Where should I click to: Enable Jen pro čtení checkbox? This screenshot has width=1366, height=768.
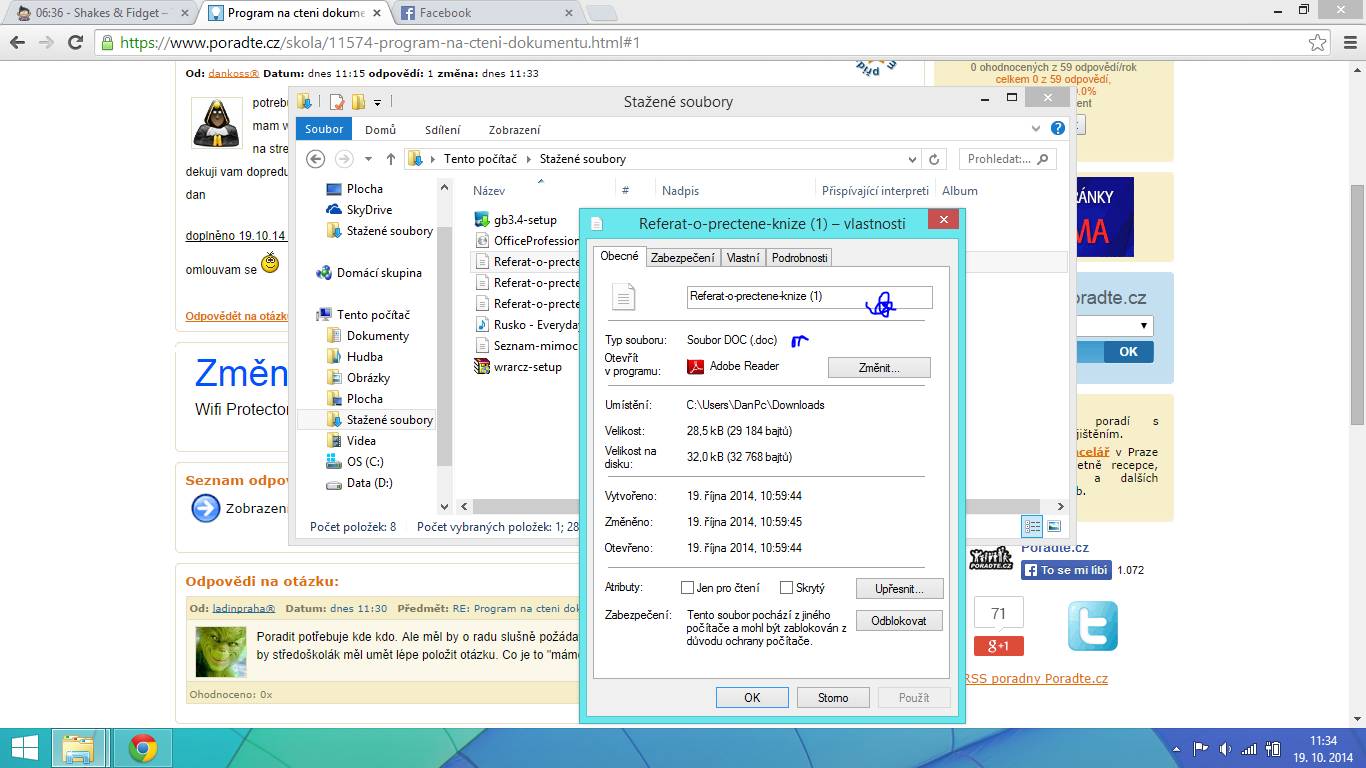(687, 588)
